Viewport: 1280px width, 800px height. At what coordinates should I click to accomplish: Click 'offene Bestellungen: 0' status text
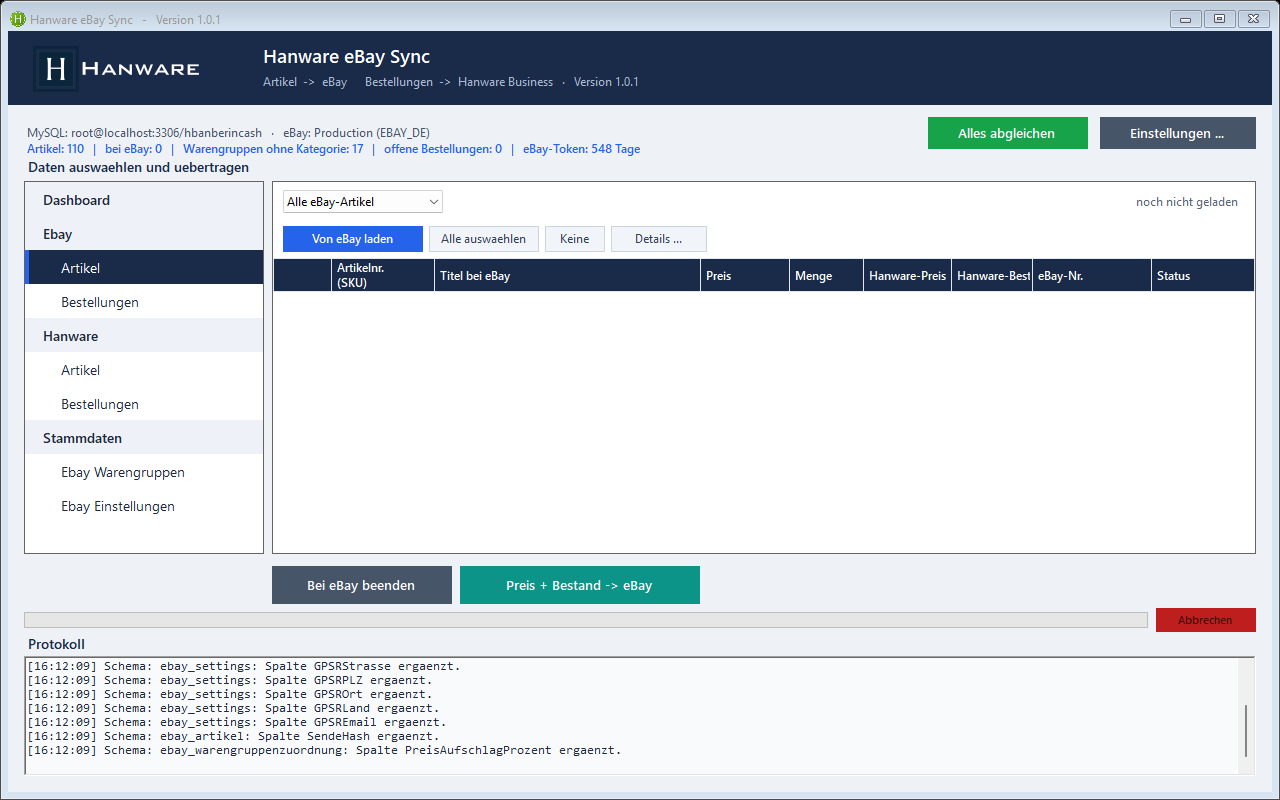click(443, 149)
